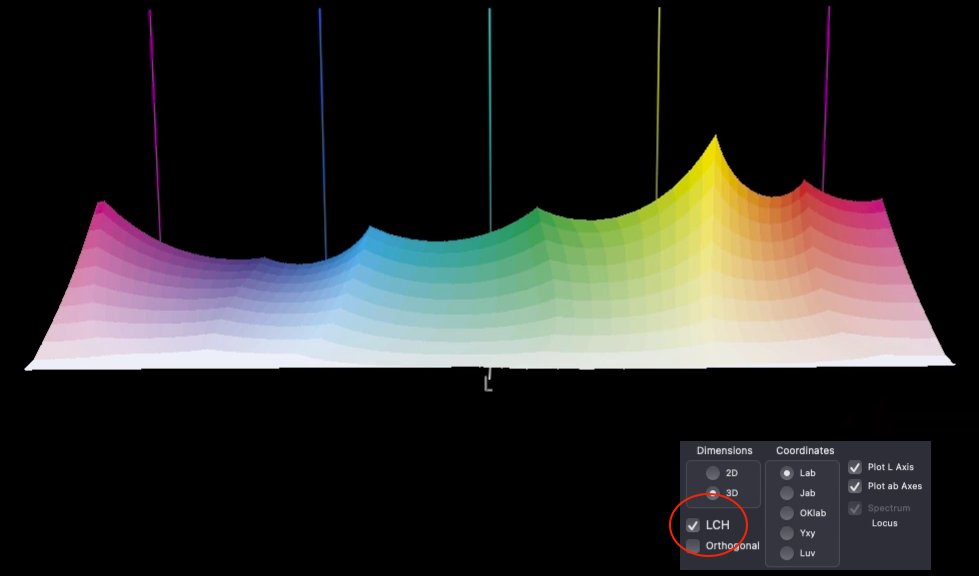Select the 2D dimensions radio button
This screenshot has width=979, height=576.
(x=712, y=473)
